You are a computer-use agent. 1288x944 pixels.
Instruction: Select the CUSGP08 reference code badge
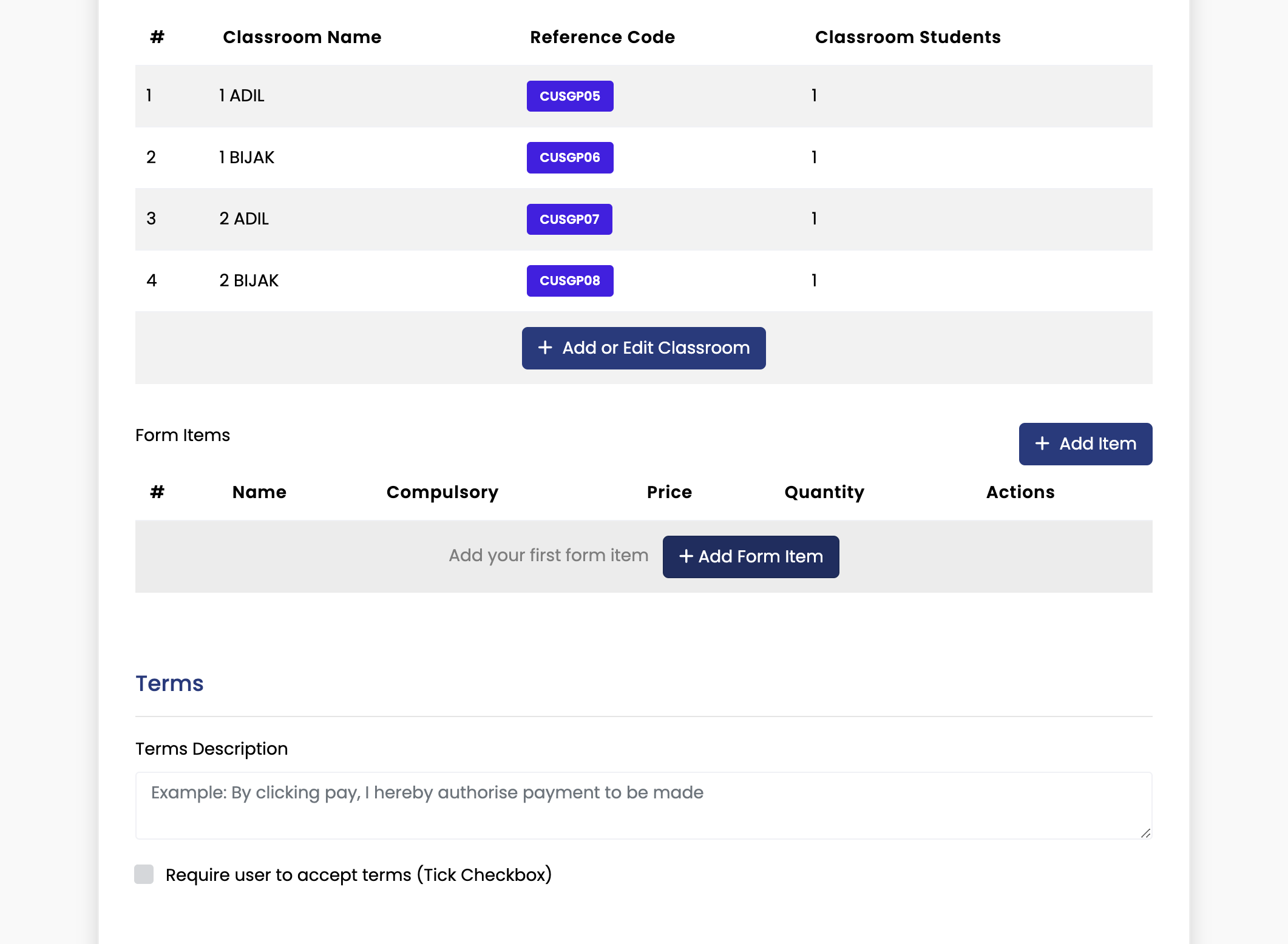click(570, 280)
